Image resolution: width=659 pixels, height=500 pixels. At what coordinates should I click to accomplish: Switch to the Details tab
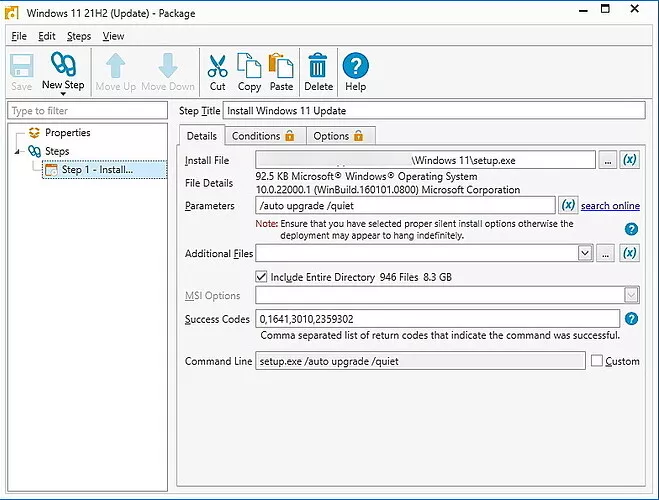(202, 136)
